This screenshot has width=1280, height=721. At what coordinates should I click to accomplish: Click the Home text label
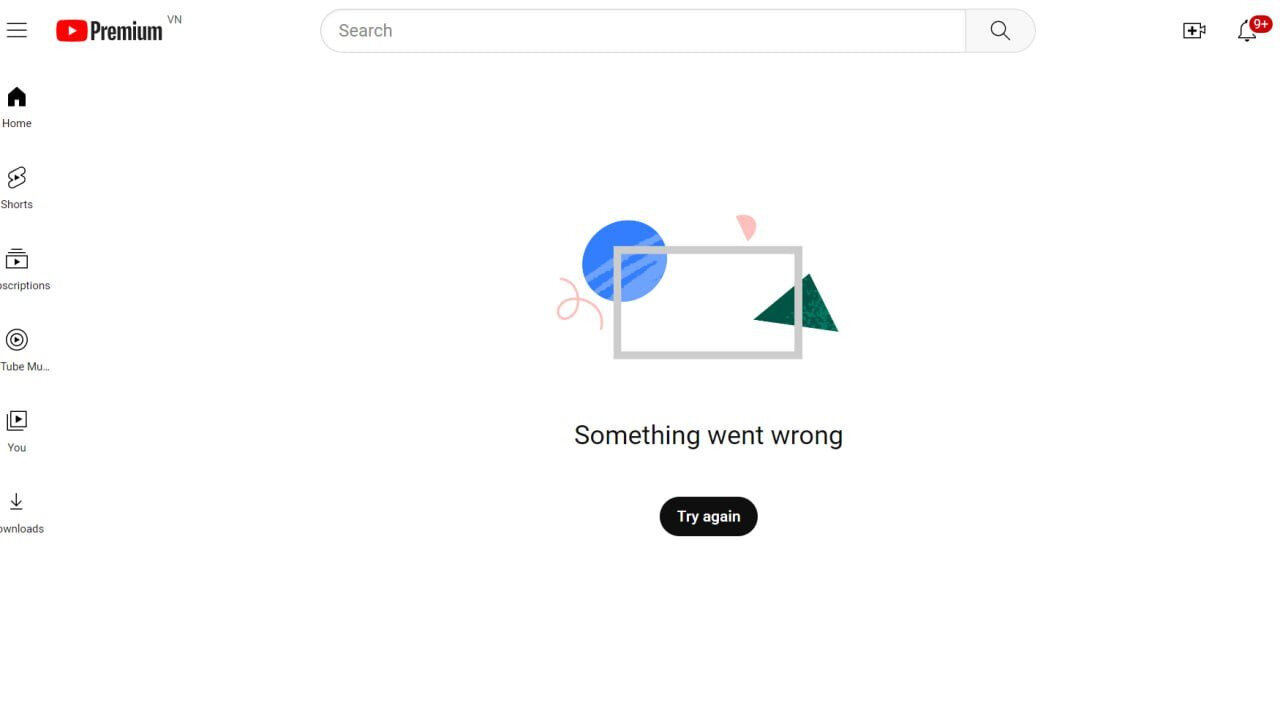point(17,124)
